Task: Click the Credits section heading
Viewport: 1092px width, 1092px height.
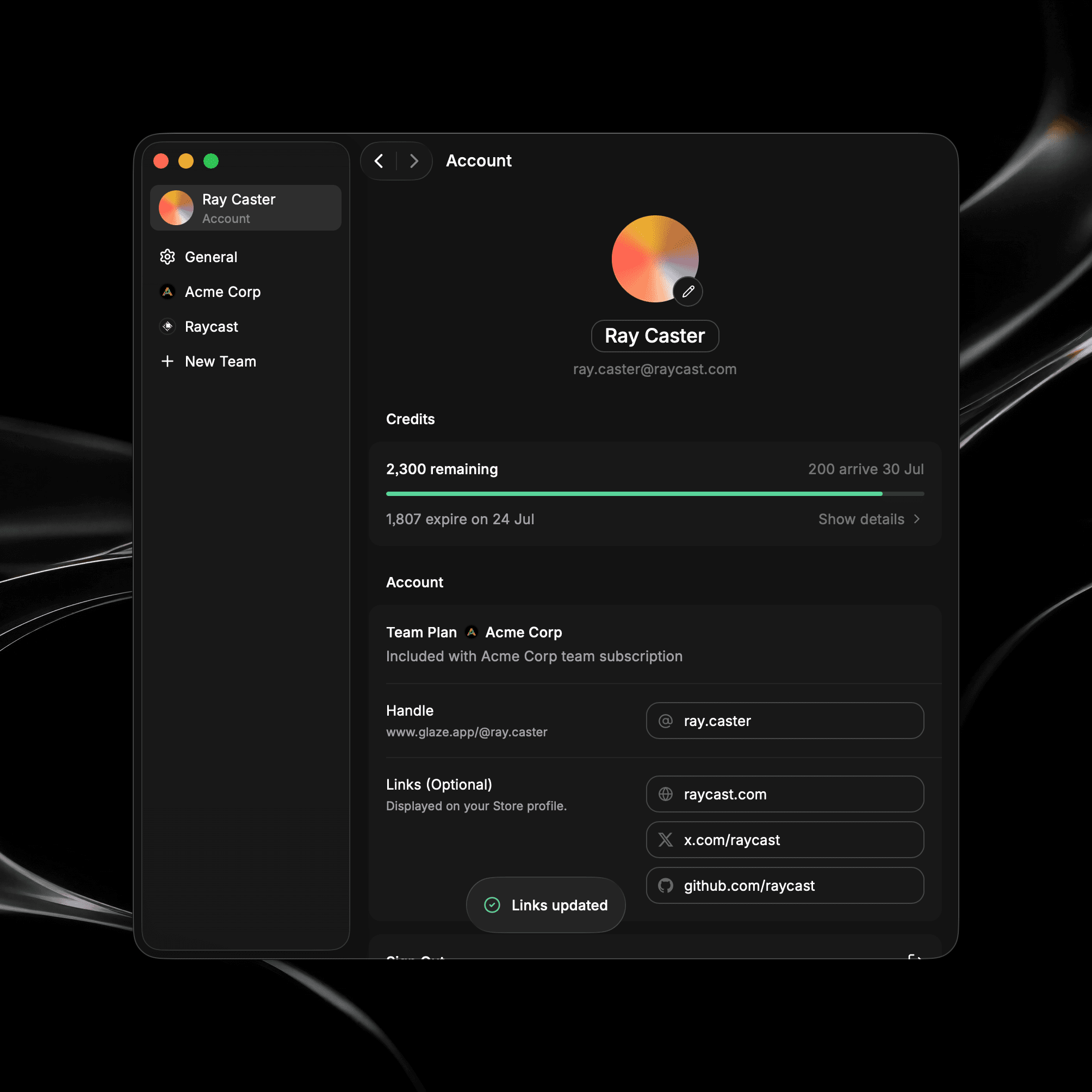Action: (x=411, y=419)
